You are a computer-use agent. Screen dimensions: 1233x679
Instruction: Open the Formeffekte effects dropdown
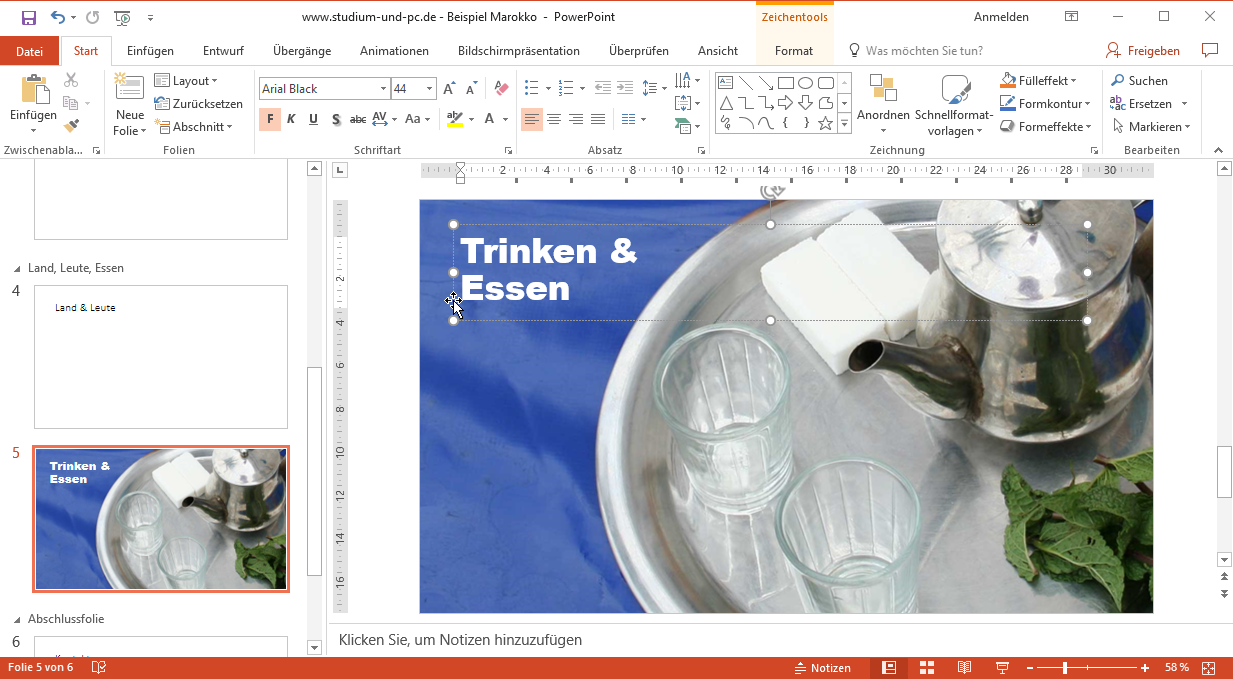click(x=1046, y=127)
